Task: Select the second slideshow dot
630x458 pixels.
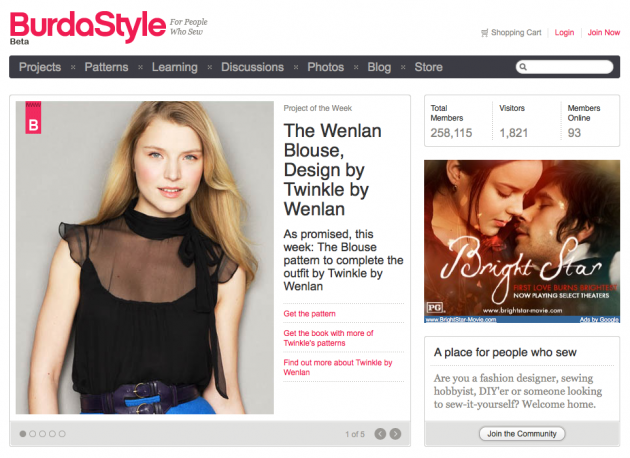Action: 33,434
